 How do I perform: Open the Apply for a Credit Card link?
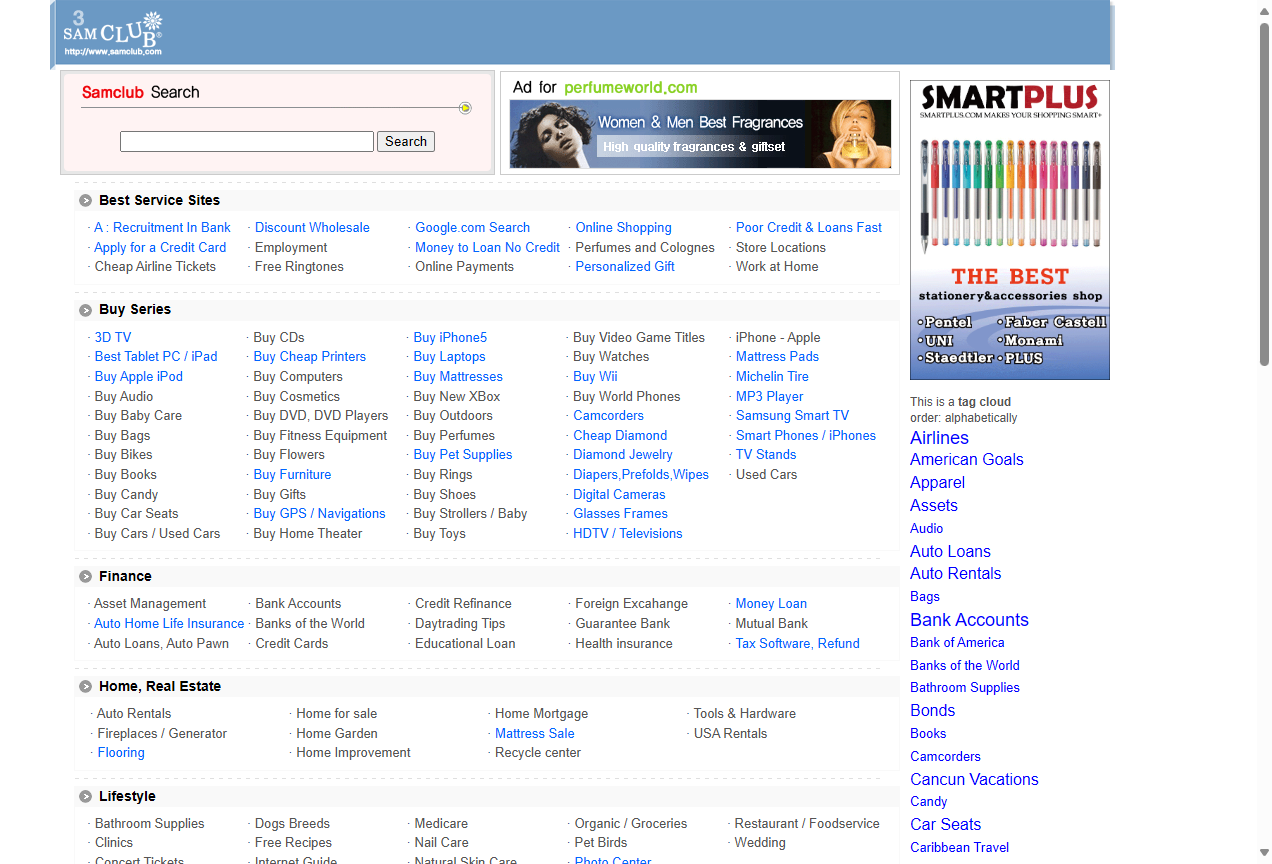coord(160,247)
